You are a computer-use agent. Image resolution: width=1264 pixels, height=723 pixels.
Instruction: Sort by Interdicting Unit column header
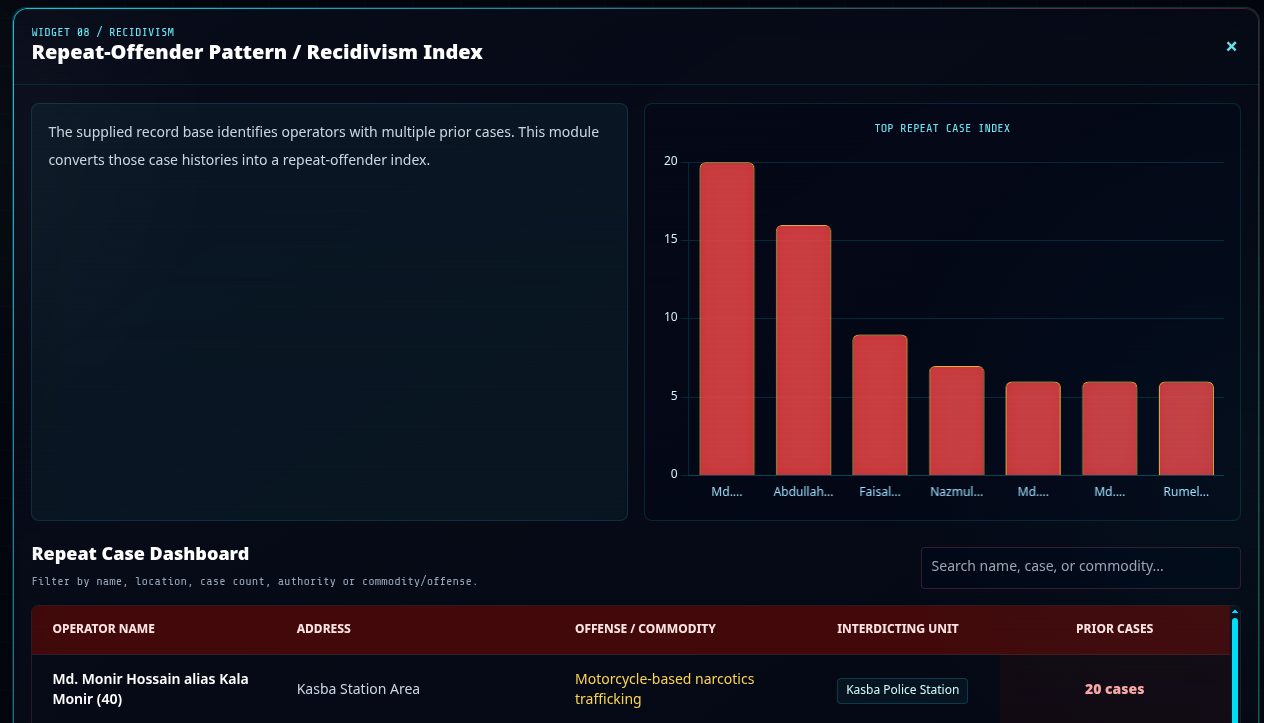898,629
